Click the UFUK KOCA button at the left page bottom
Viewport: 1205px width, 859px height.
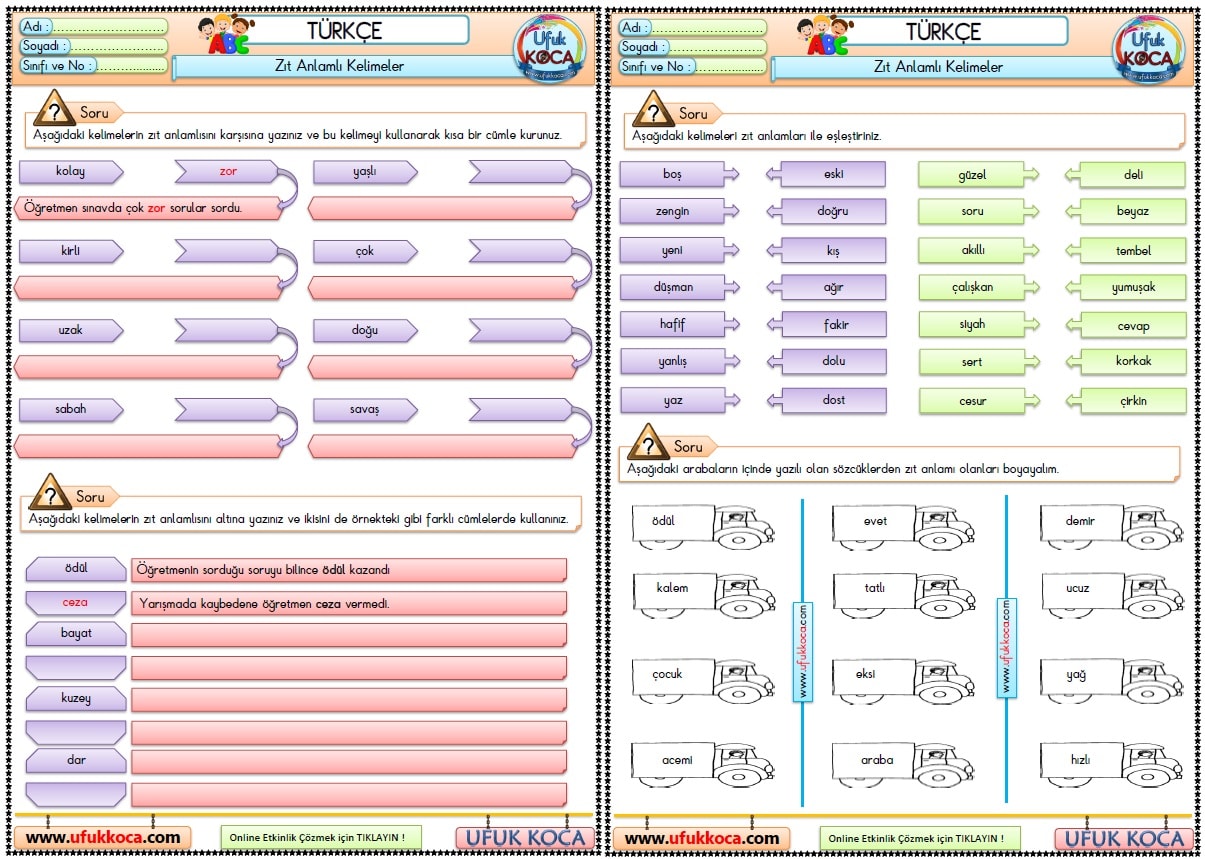point(525,838)
